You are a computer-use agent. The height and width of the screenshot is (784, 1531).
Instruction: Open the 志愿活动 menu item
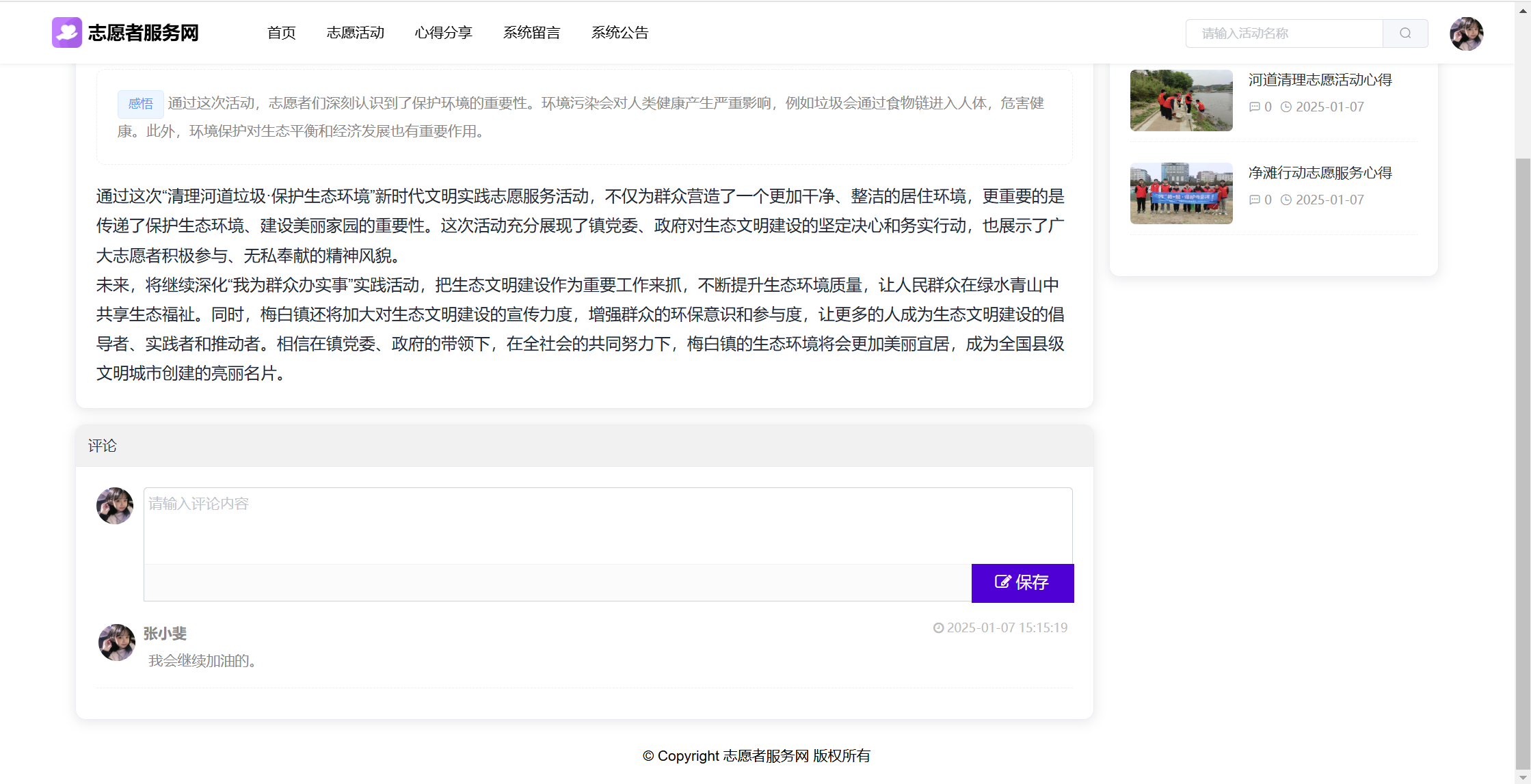(355, 33)
